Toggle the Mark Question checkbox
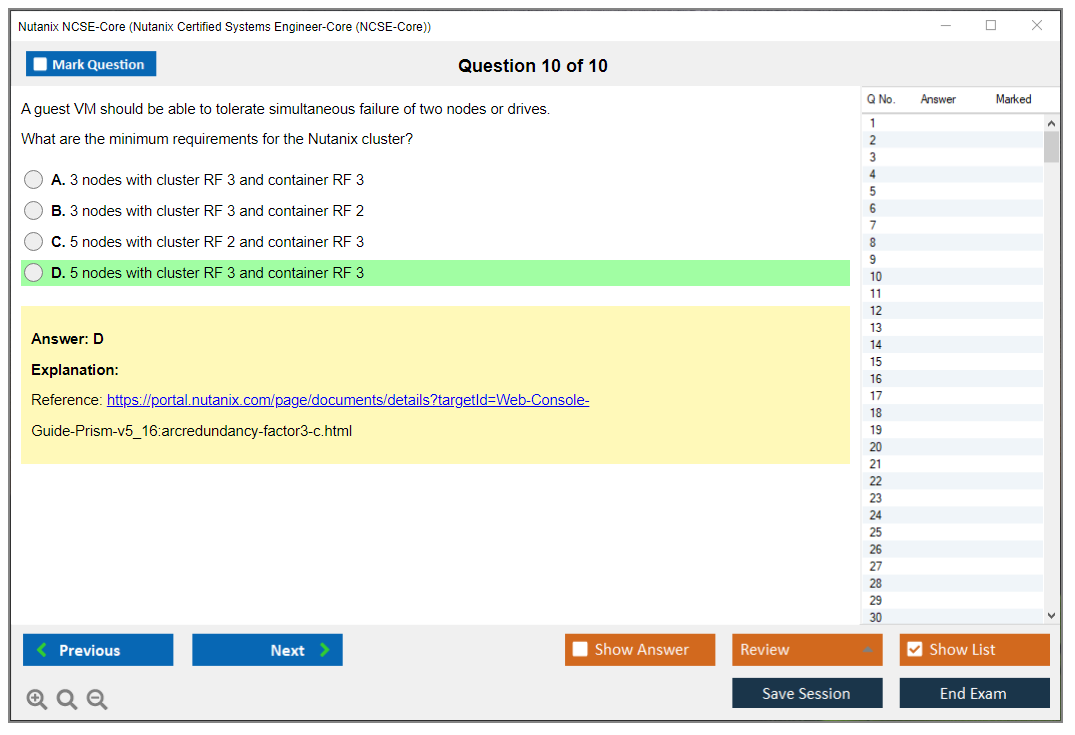This screenshot has width=1075, height=735. tap(41, 65)
